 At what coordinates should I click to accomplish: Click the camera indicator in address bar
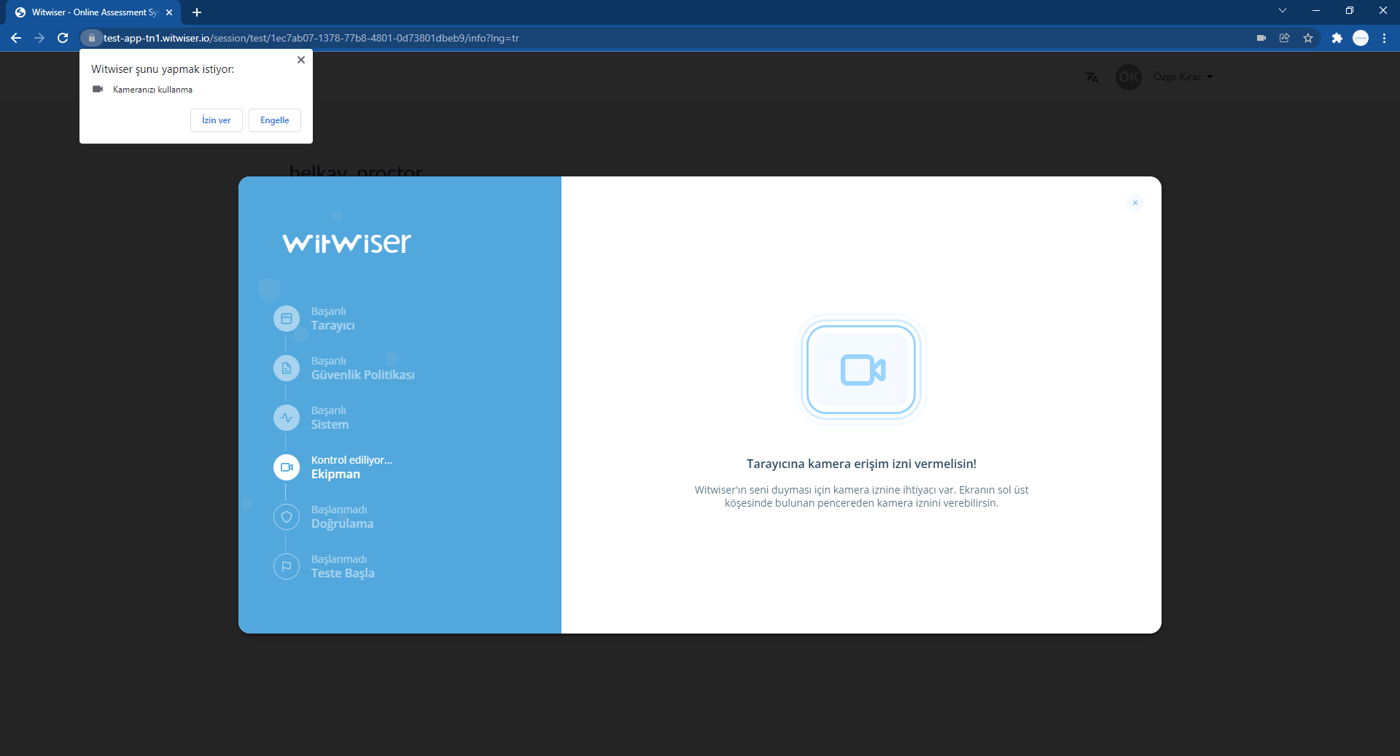(1261, 38)
